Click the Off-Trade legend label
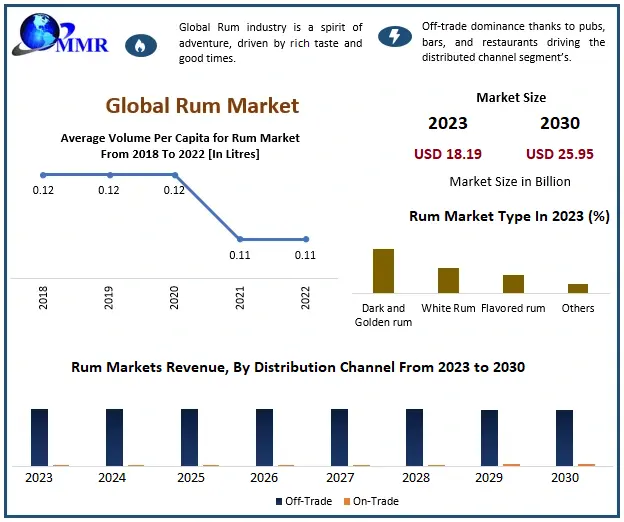 [x=308, y=501]
